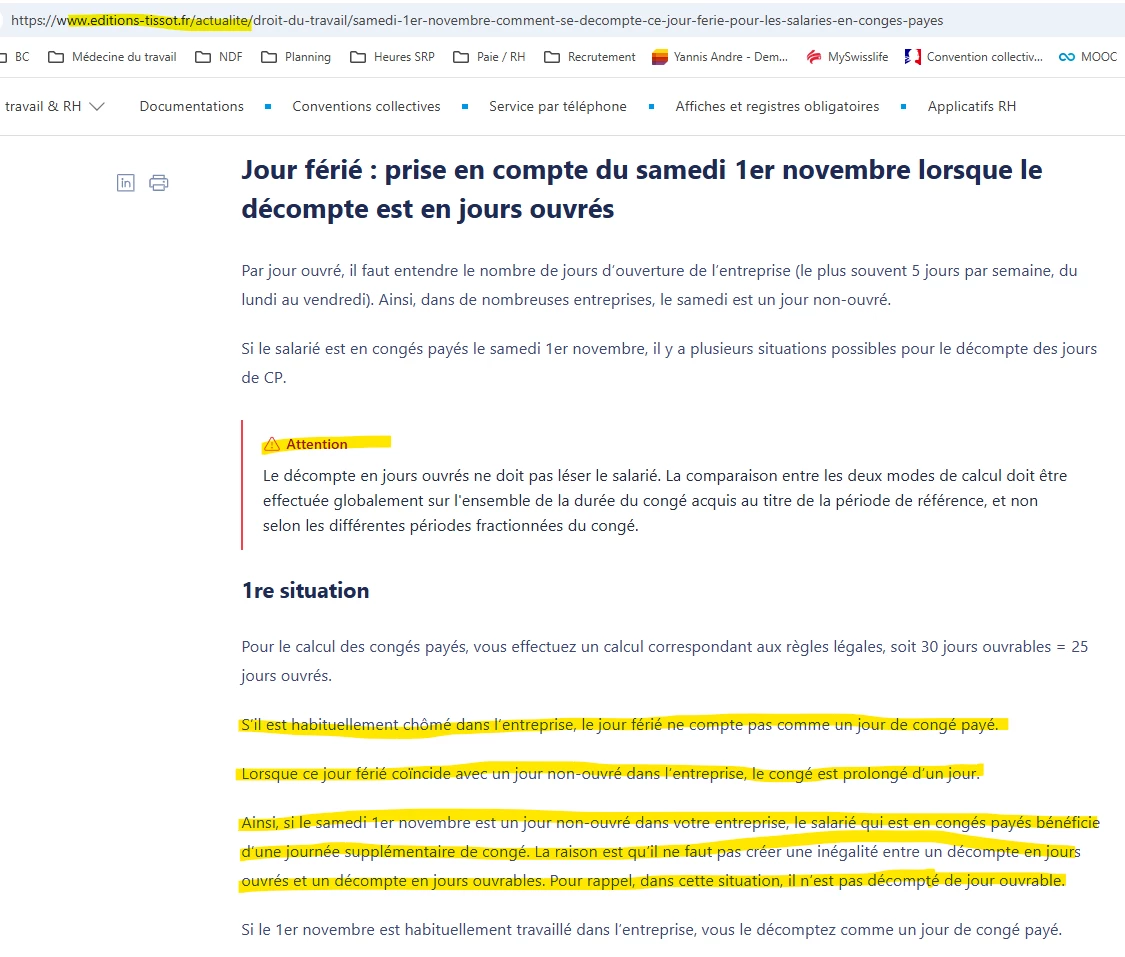Open the Applicatifs RH menu item

coord(971,106)
